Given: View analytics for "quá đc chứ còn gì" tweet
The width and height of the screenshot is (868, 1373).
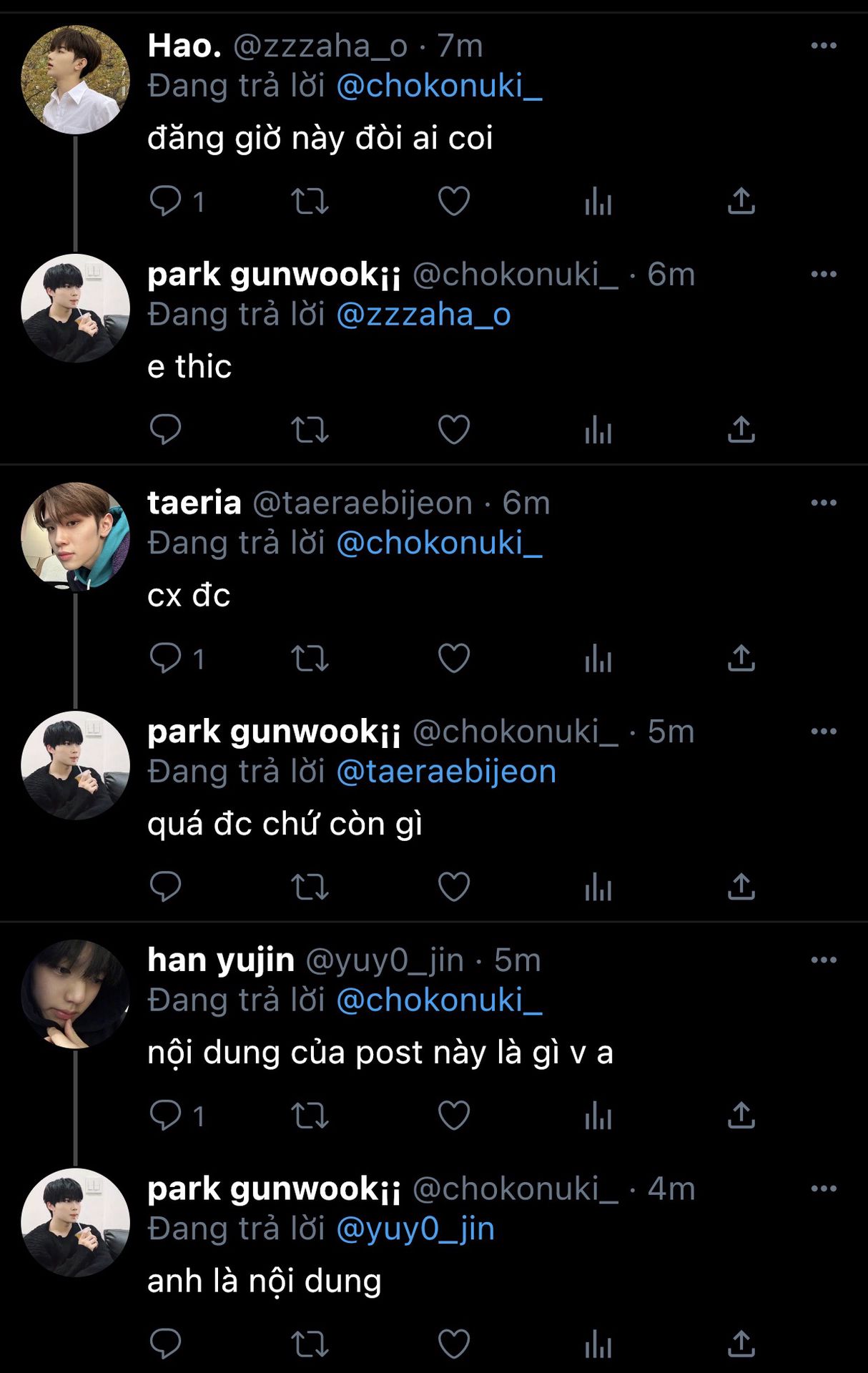Looking at the screenshot, I should [598, 887].
